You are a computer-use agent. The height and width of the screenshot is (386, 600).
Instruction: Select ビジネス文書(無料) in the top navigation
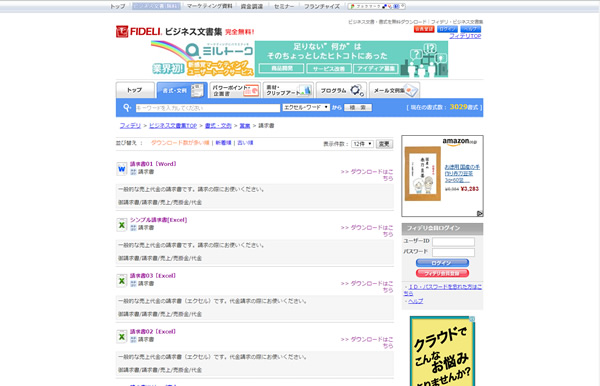click(x=156, y=7)
